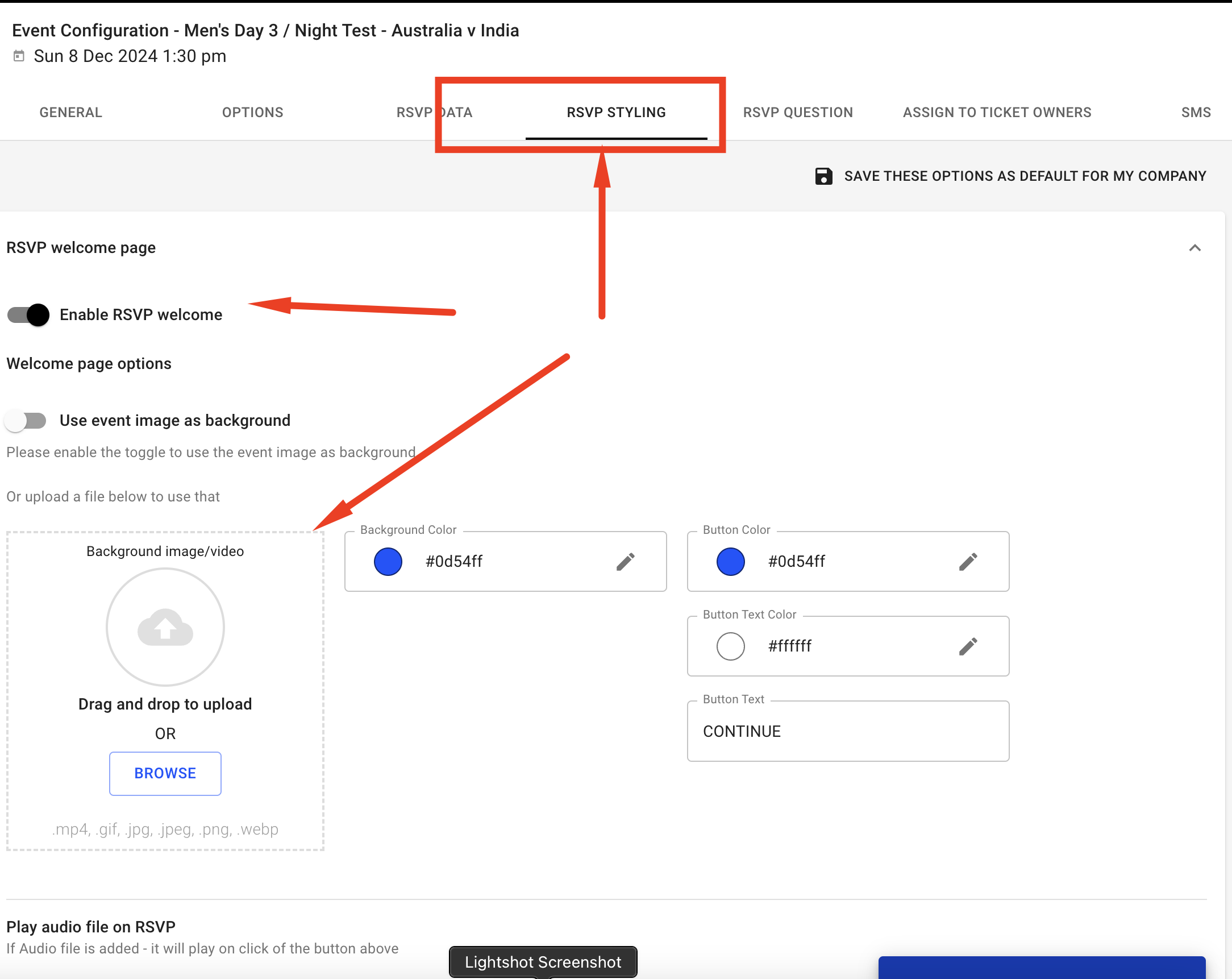Click the blue Background Color swatch
The height and width of the screenshot is (979, 1232).
click(388, 562)
